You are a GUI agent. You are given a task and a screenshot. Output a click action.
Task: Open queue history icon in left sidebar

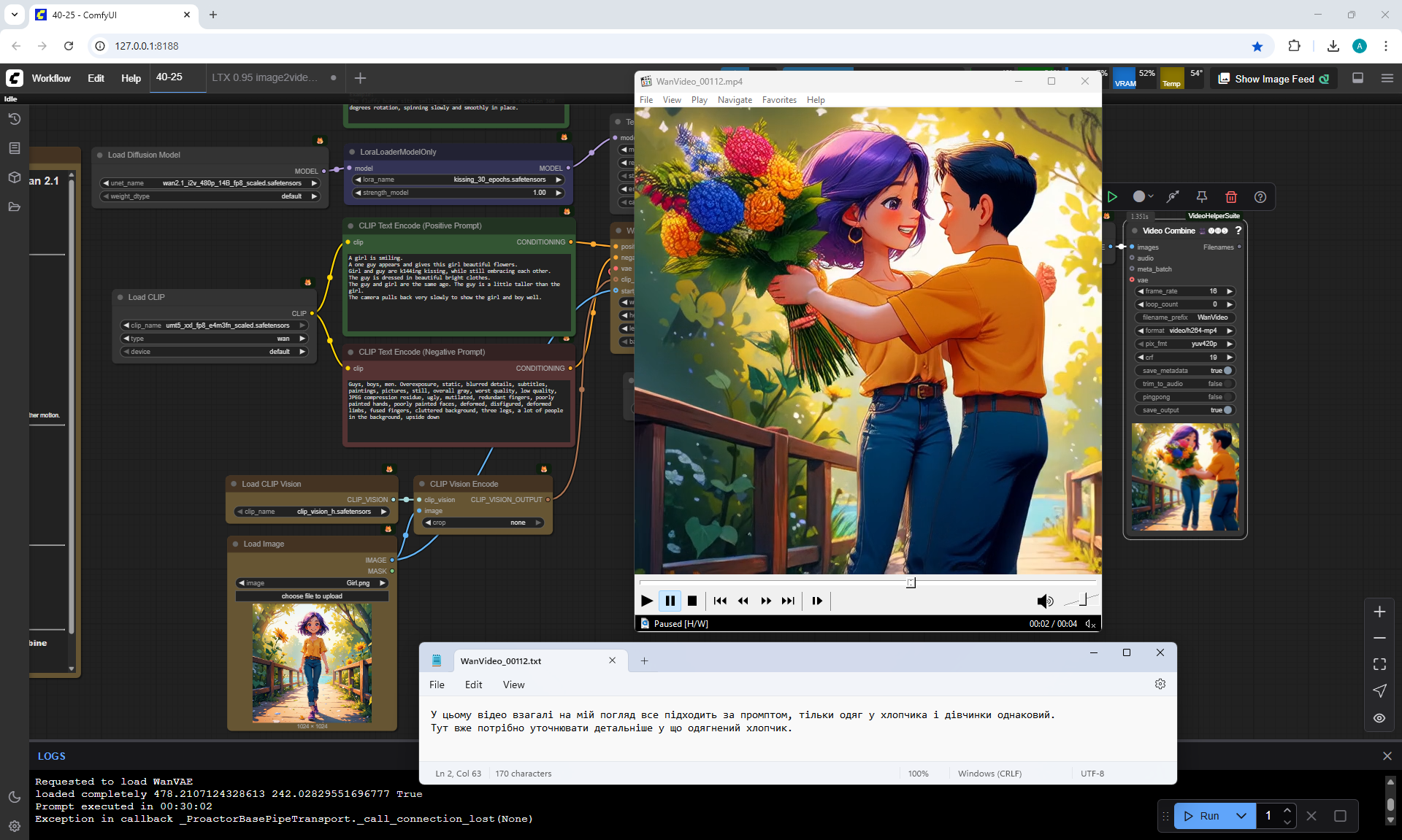pos(14,119)
